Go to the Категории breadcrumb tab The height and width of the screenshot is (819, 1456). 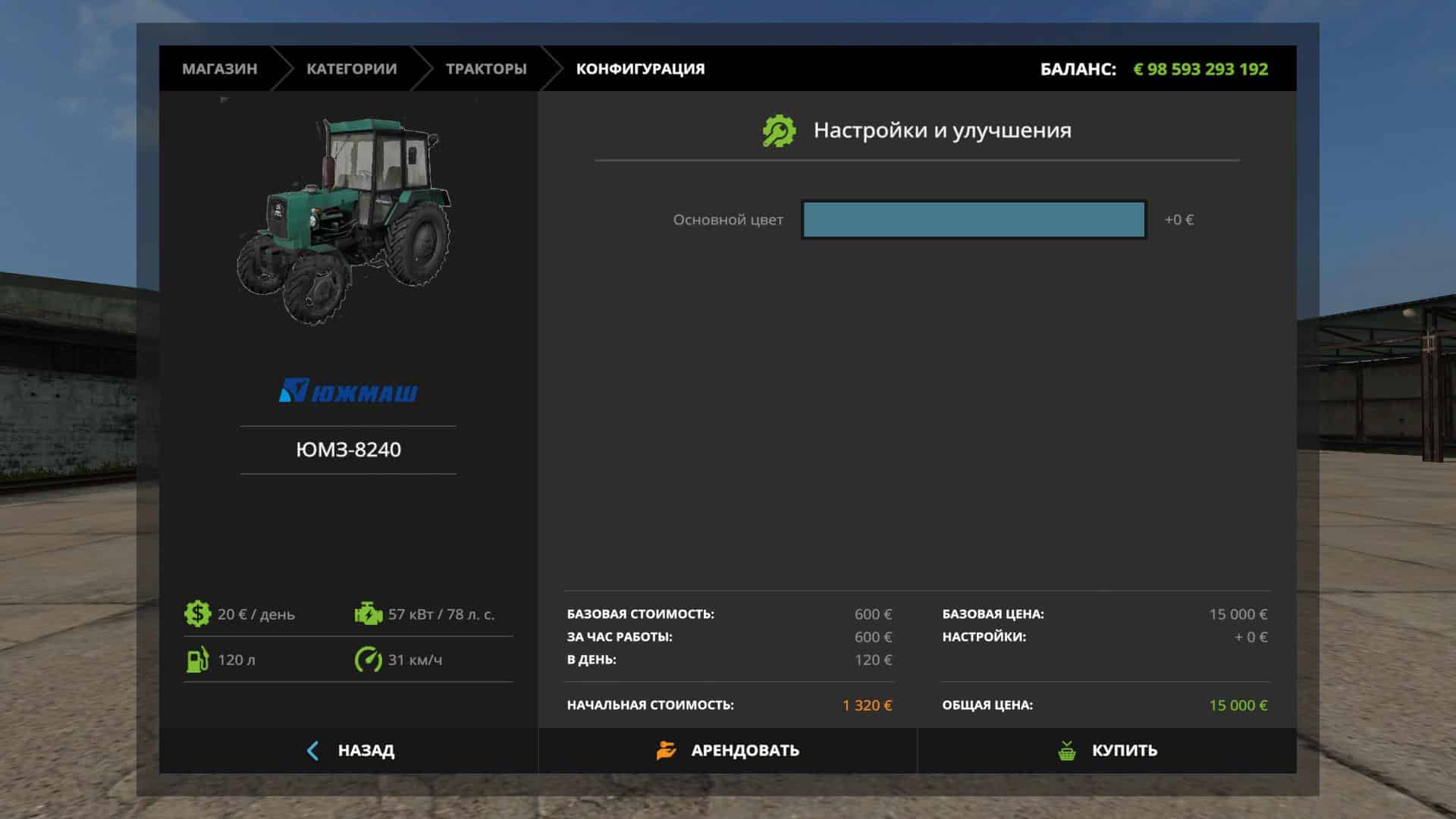pos(351,69)
